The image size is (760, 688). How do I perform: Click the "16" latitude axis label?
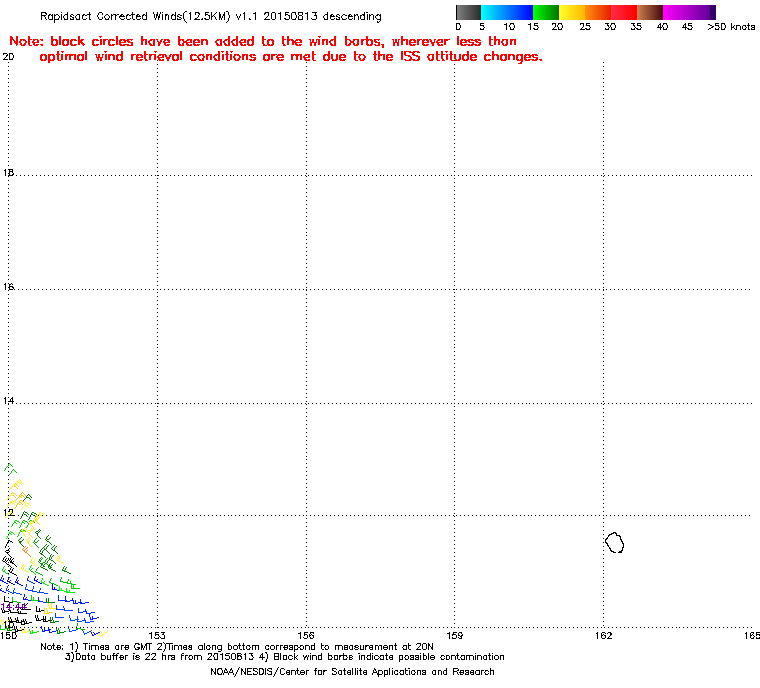pyautogui.click(x=8, y=287)
